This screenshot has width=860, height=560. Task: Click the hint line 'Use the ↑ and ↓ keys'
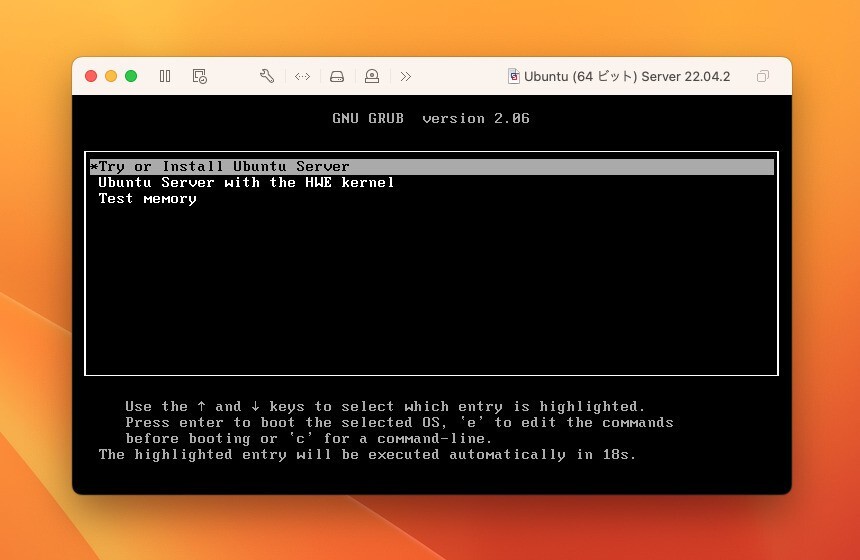[215, 407]
